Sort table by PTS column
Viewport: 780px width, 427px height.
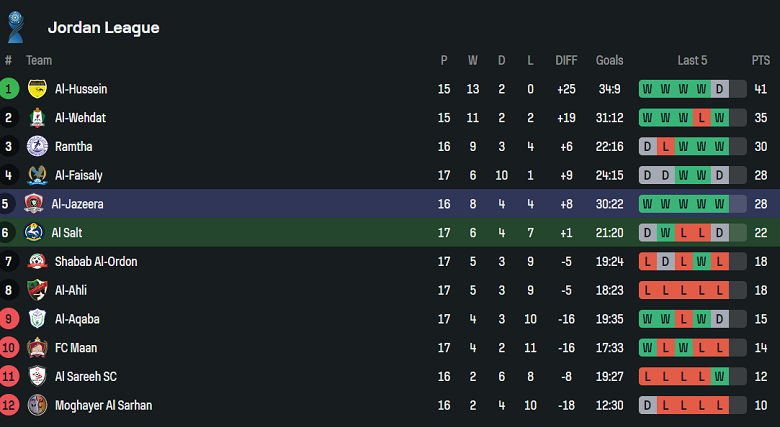point(761,61)
